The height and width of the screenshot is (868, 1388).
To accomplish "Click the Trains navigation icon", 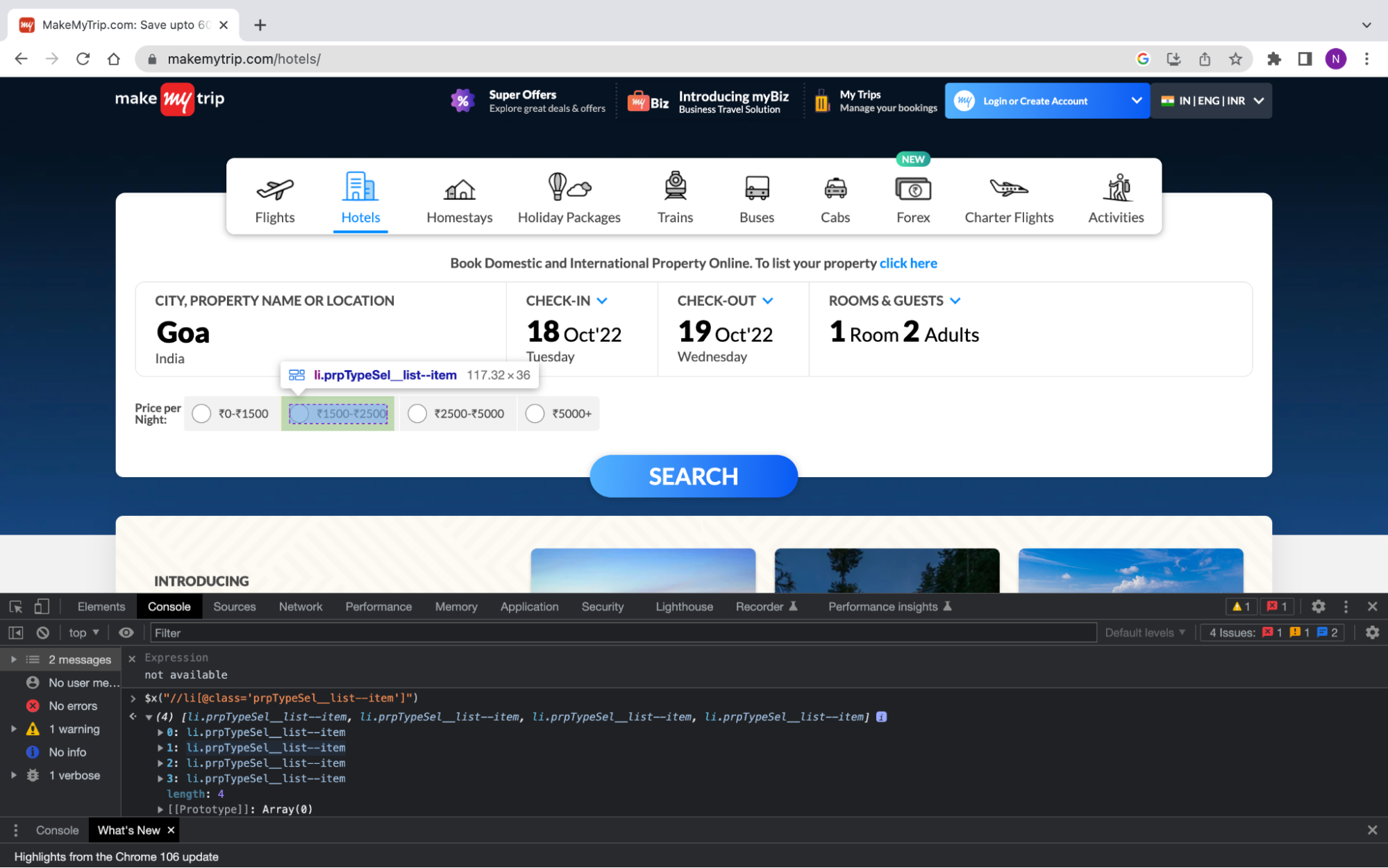I will click(675, 196).
